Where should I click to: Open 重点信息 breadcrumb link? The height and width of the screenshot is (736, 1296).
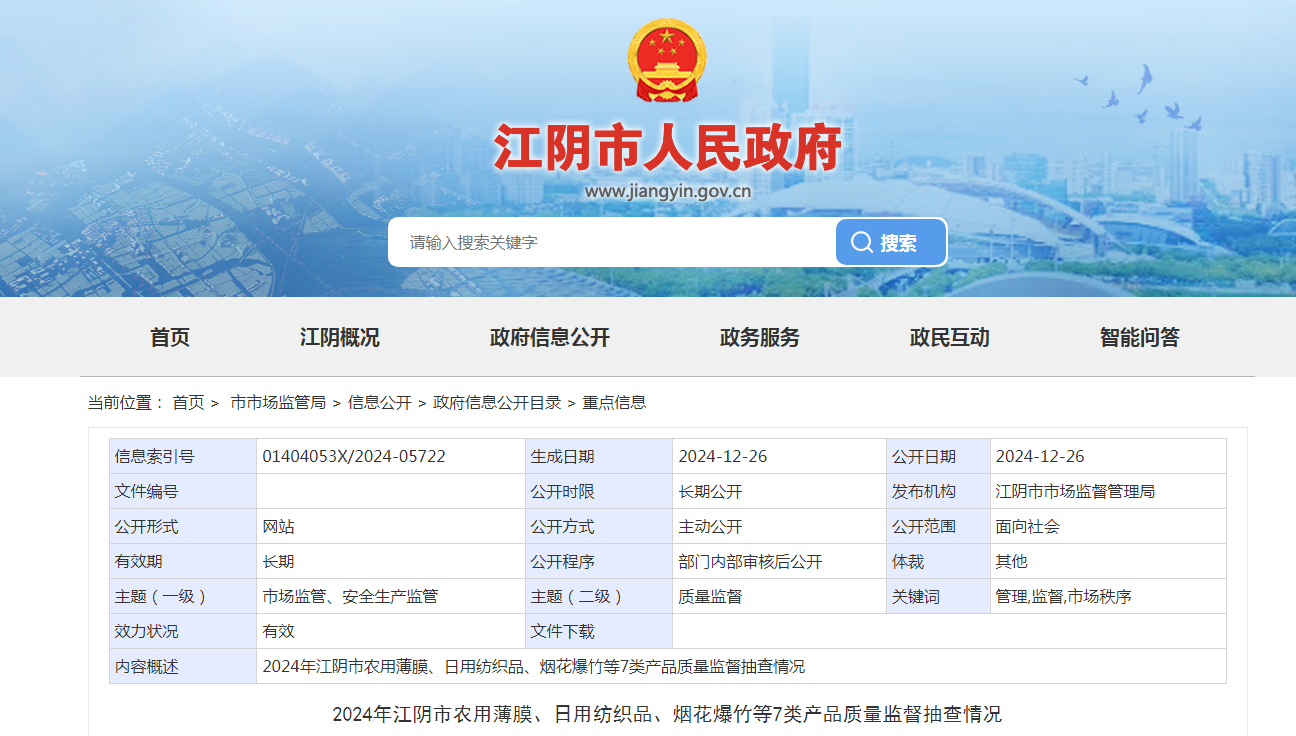615,402
